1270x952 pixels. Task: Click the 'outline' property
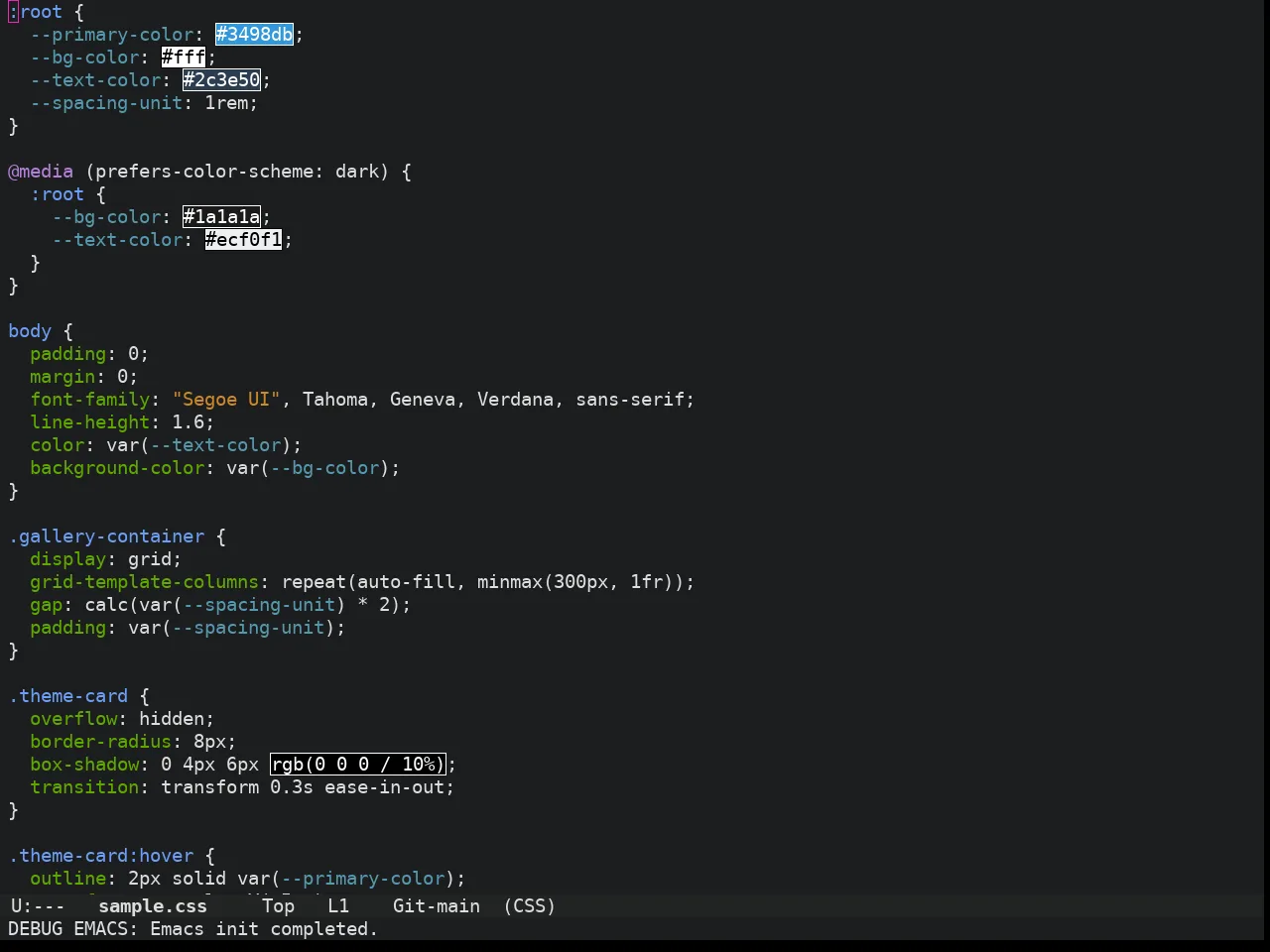click(68, 879)
